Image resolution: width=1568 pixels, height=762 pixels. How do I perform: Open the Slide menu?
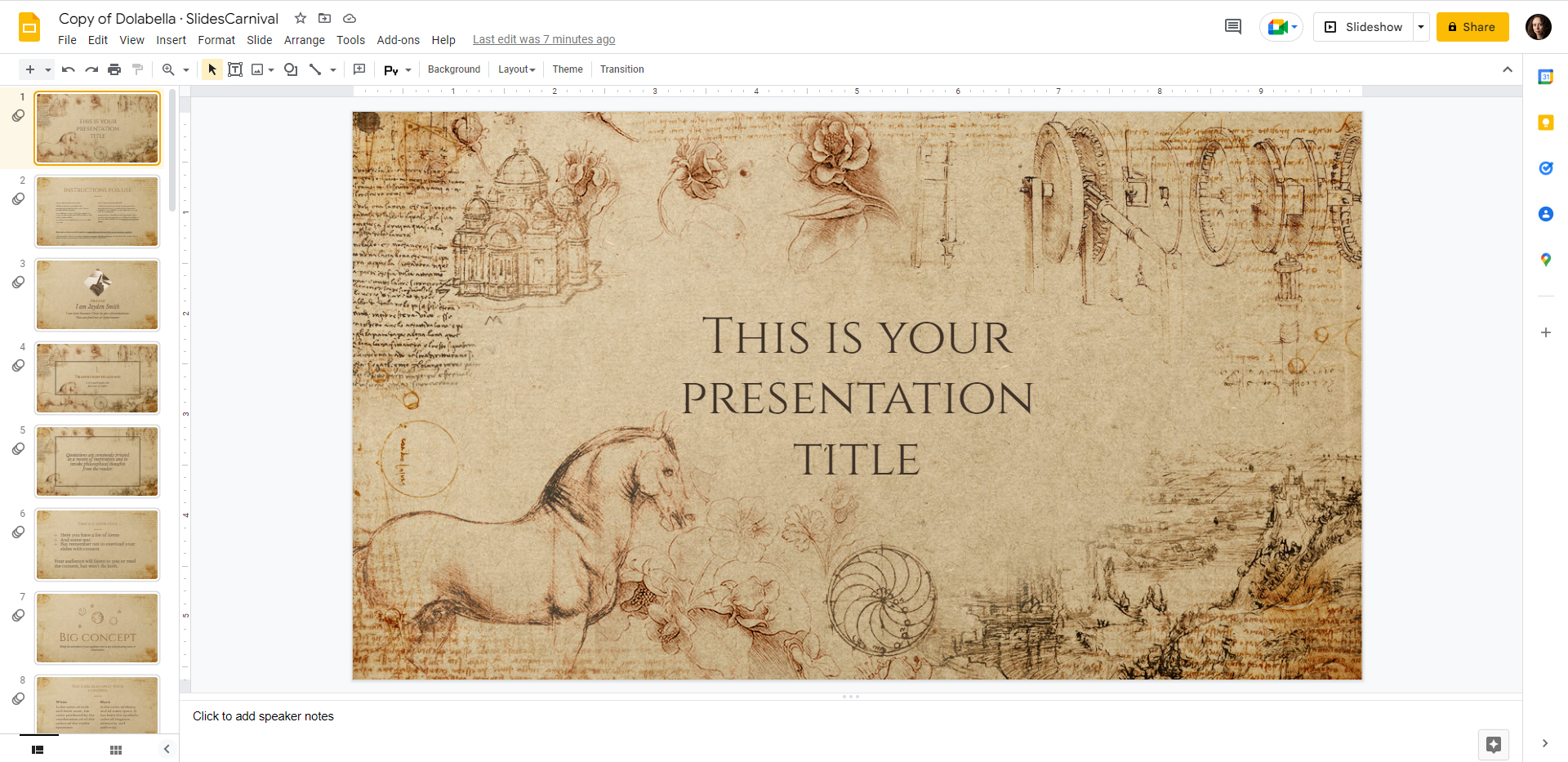pyautogui.click(x=260, y=40)
